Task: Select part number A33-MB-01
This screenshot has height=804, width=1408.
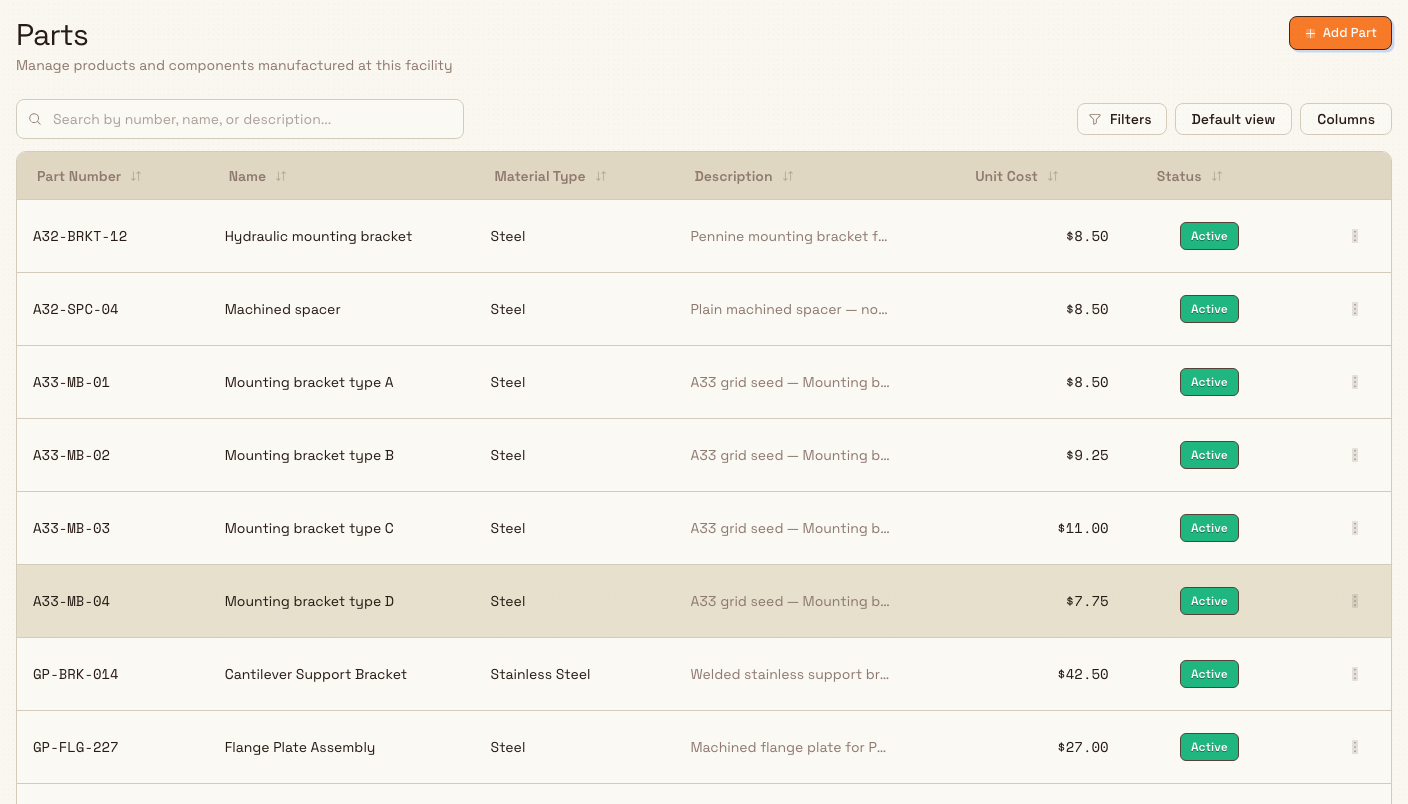Action: point(71,382)
